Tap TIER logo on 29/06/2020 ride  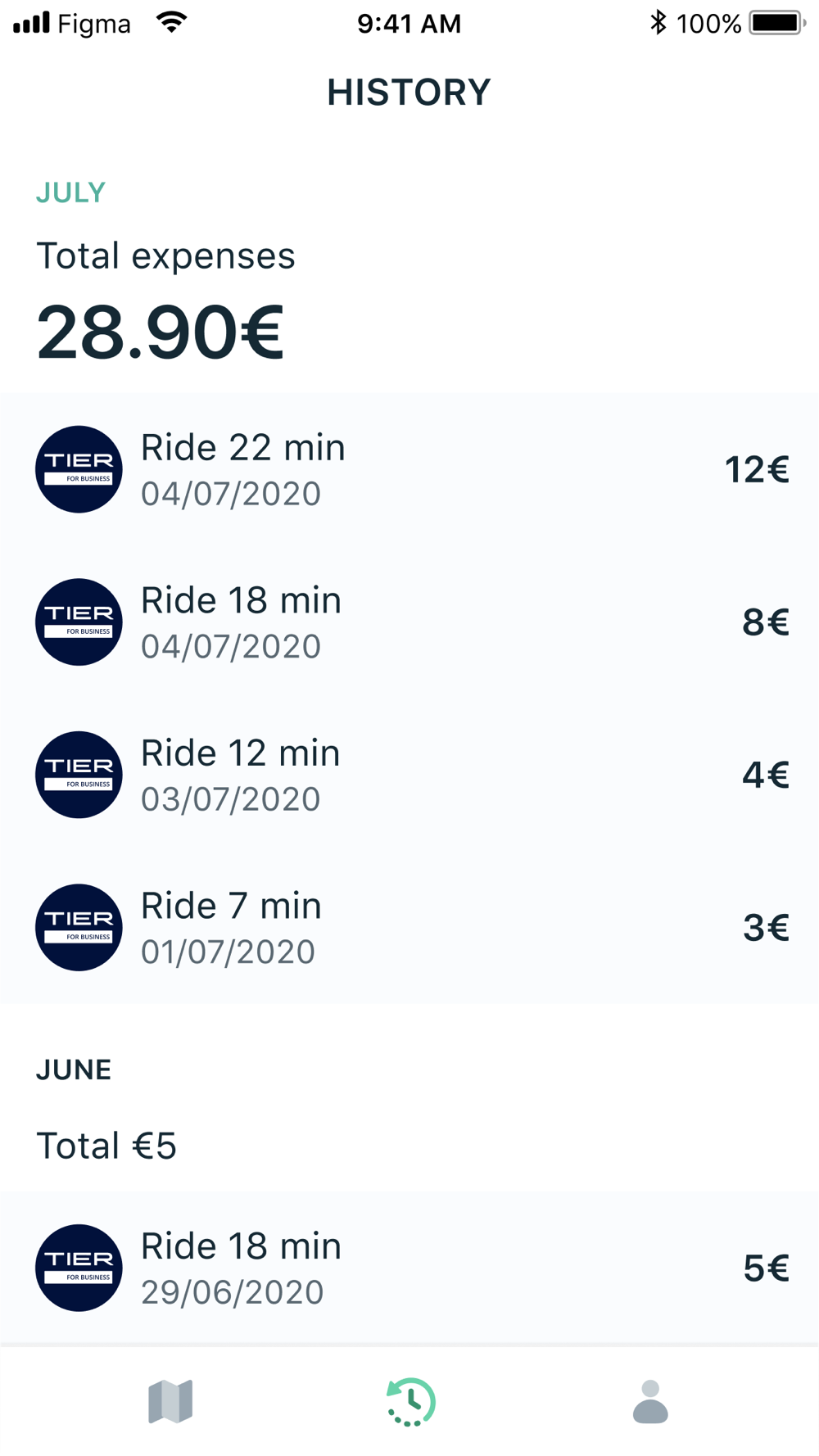pyautogui.click(x=79, y=1268)
